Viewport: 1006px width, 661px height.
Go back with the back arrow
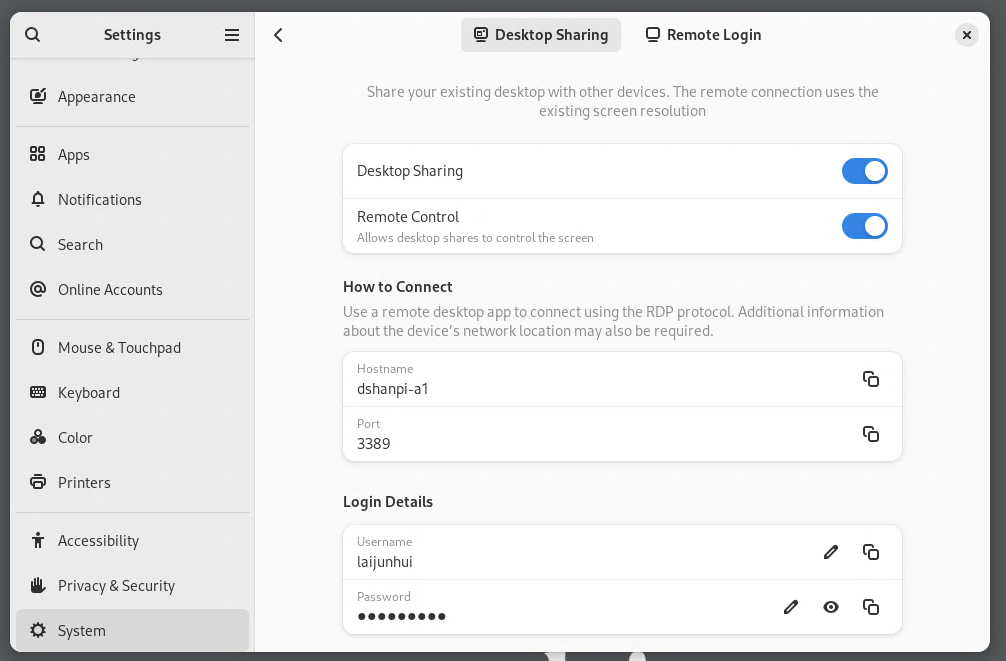pyautogui.click(x=279, y=35)
